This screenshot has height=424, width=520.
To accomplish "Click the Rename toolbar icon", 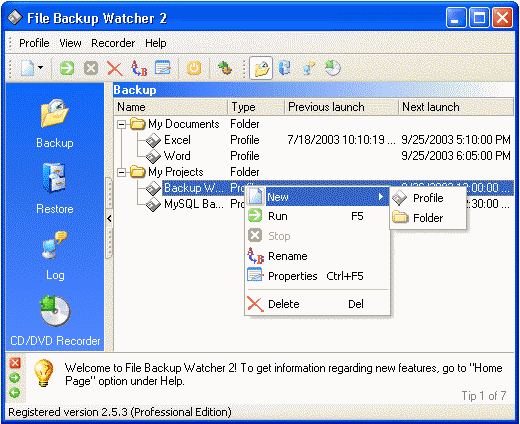I will click(x=139, y=68).
